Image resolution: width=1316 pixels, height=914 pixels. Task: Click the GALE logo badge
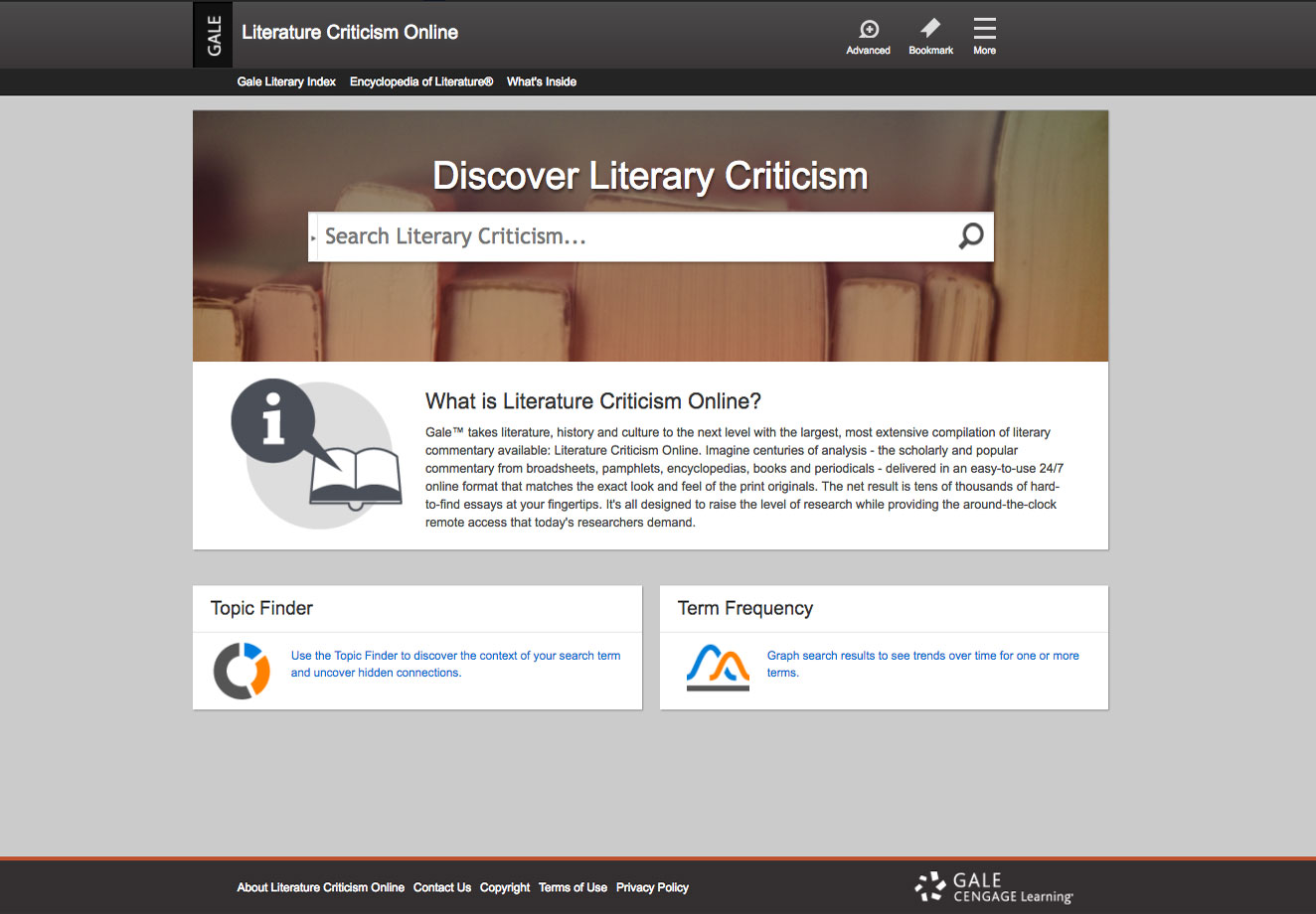[213, 35]
